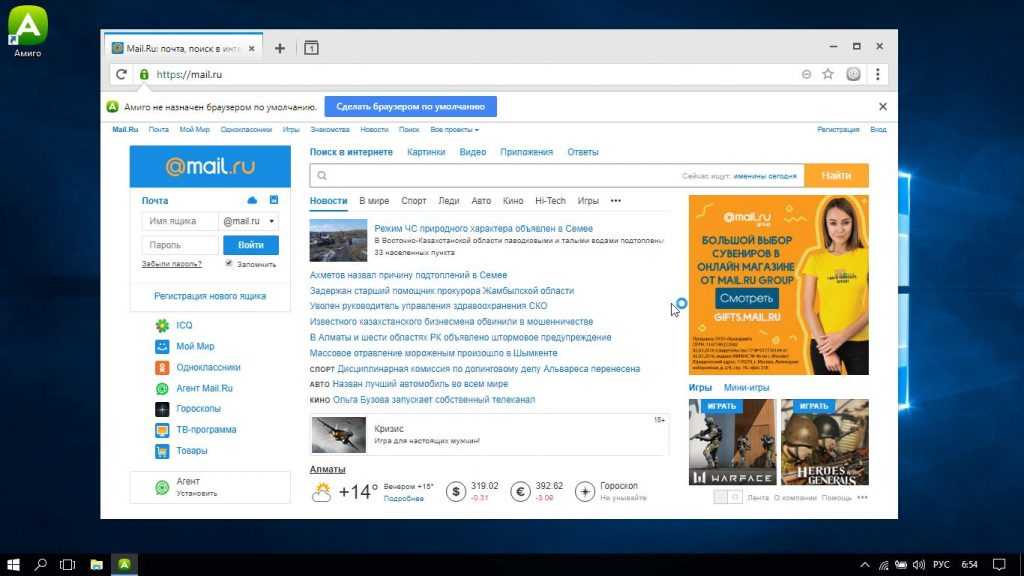Toggle the Запомнить checkbox
The height and width of the screenshot is (576, 1024).
coord(229,264)
